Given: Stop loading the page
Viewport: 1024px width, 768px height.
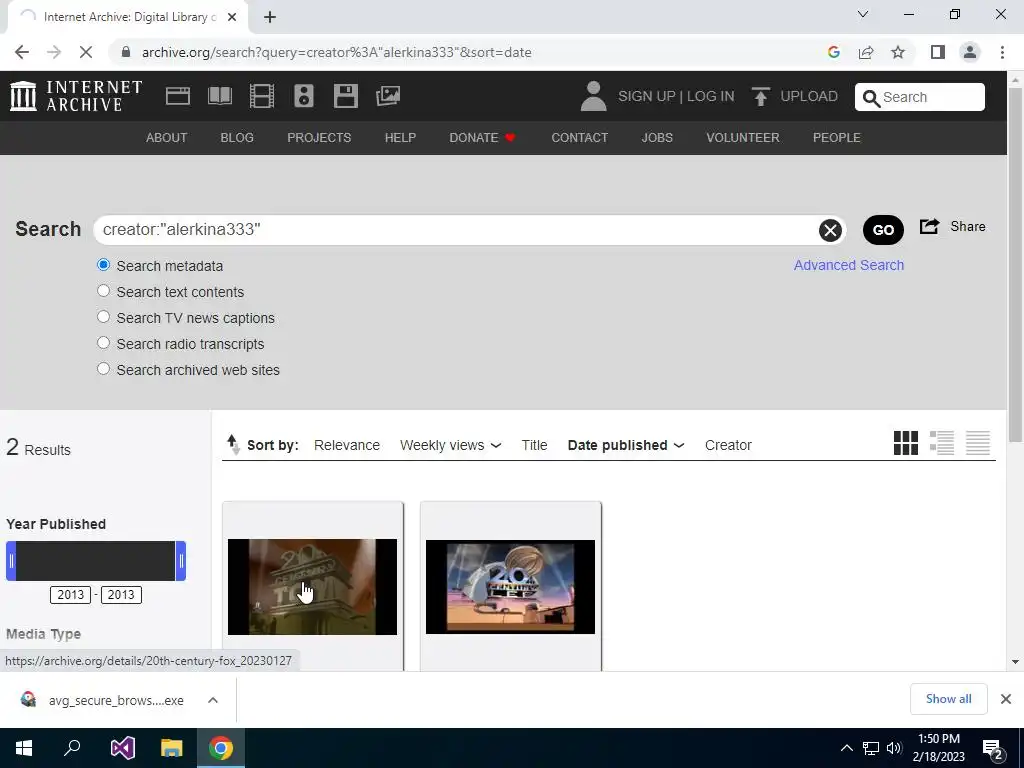Looking at the screenshot, I should (86, 52).
